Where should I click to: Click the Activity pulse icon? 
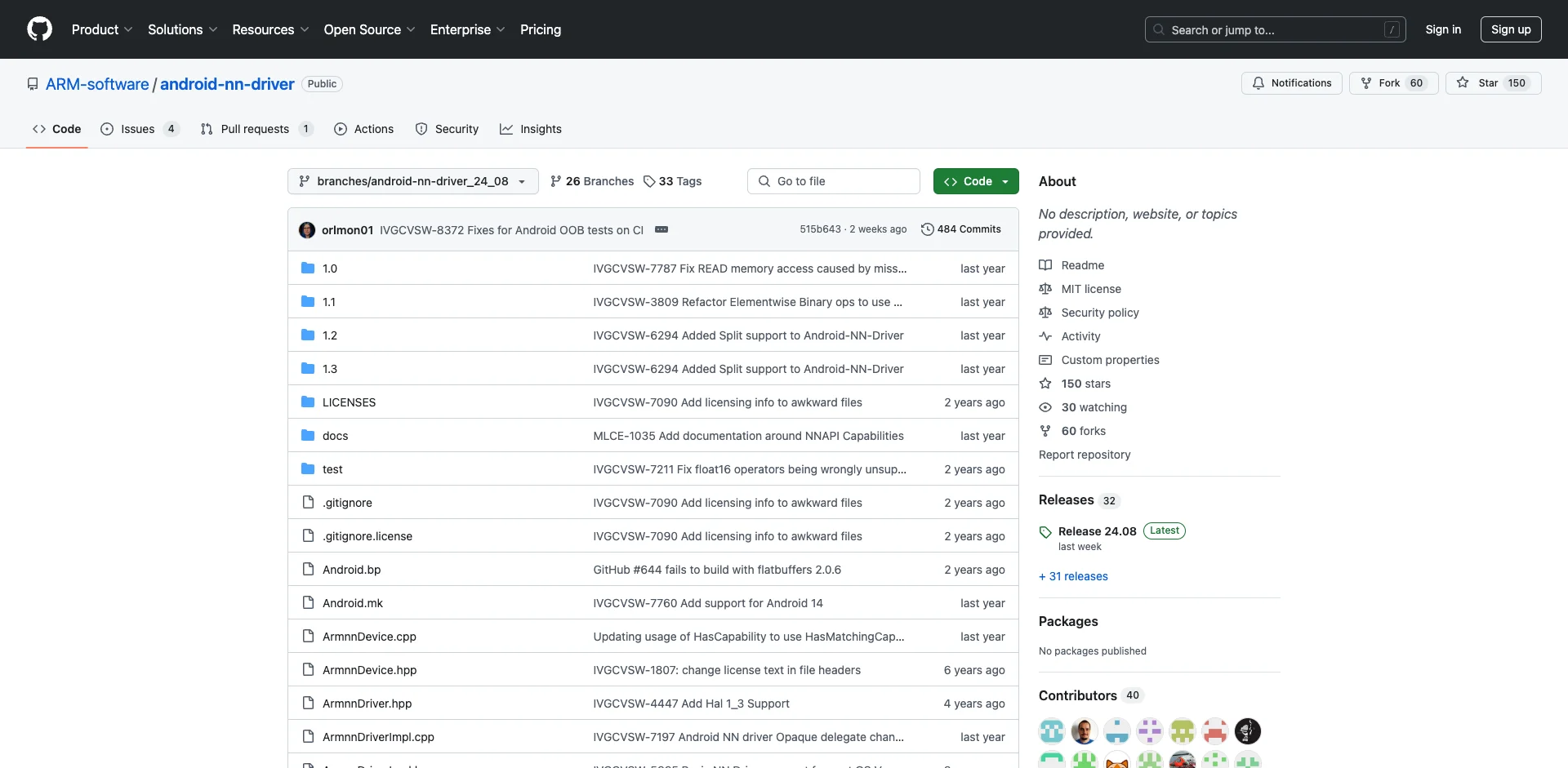tap(1045, 336)
